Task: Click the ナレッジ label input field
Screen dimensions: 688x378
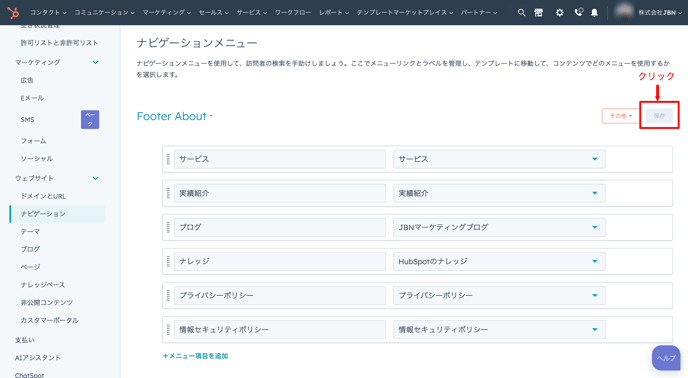Action: pyautogui.click(x=280, y=261)
